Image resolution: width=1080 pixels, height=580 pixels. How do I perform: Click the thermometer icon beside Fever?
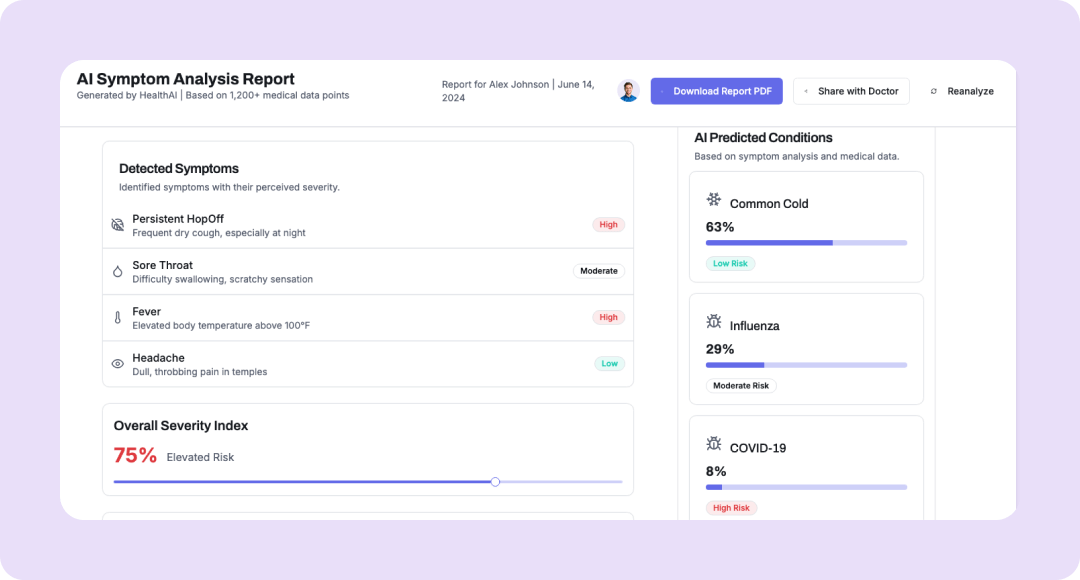click(117, 318)
